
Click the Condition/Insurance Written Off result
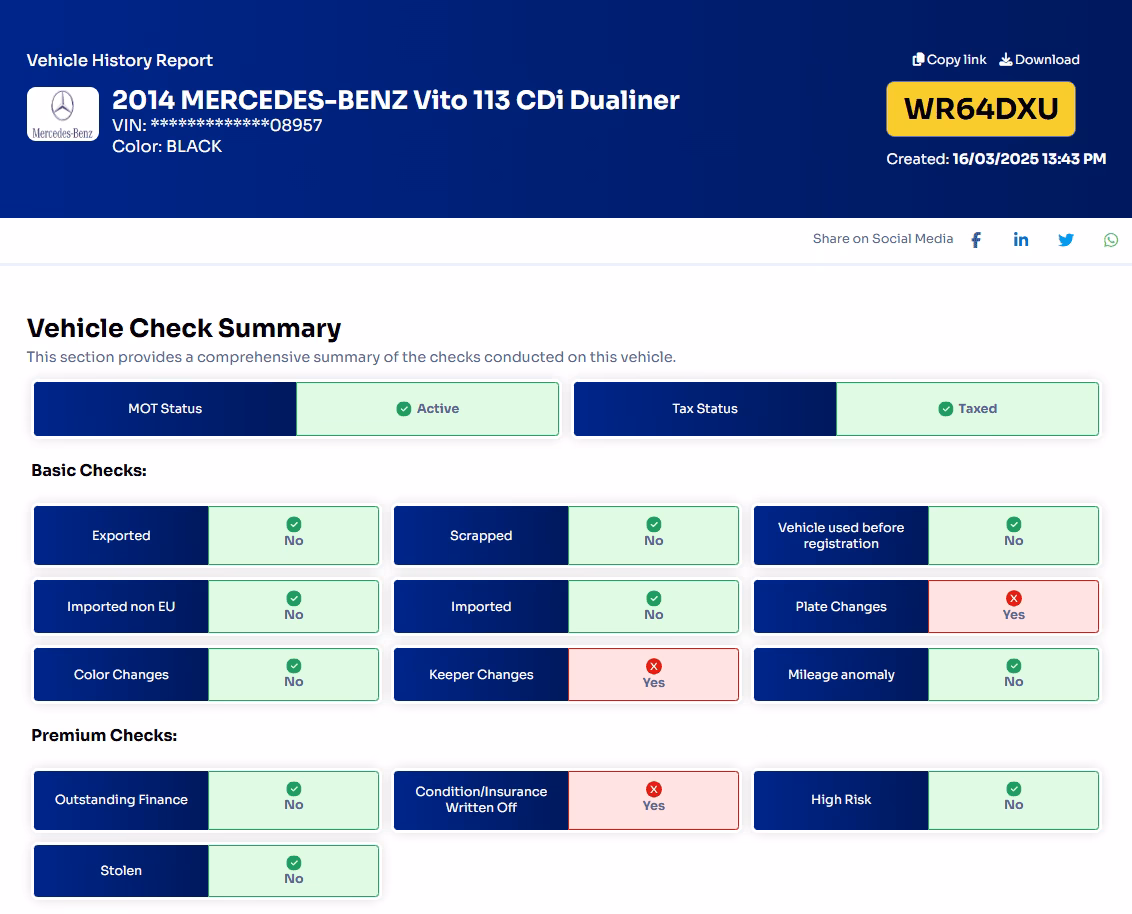point(653,798)
